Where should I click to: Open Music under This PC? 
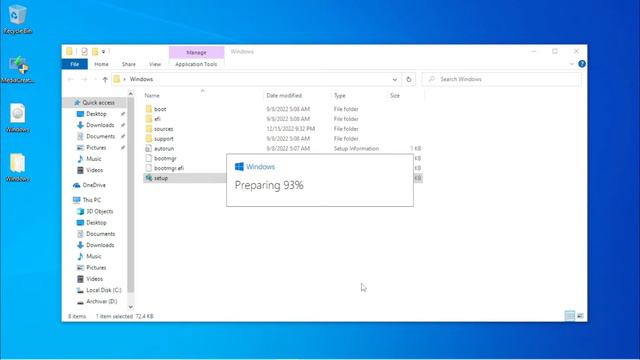93,256
